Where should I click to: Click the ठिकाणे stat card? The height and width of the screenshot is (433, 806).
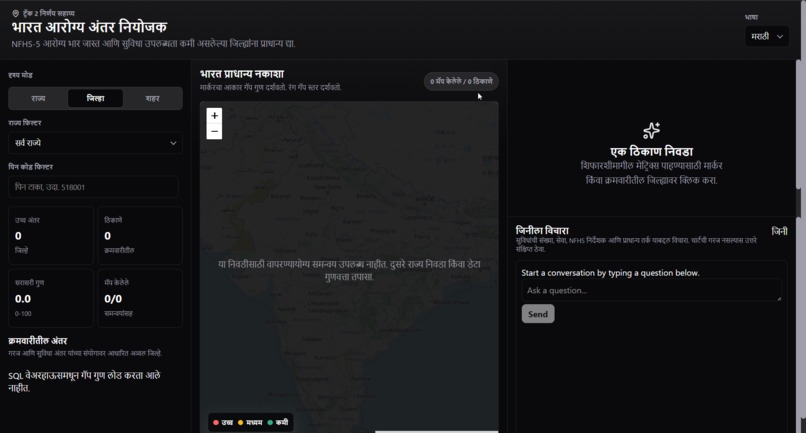pos(140,236)
